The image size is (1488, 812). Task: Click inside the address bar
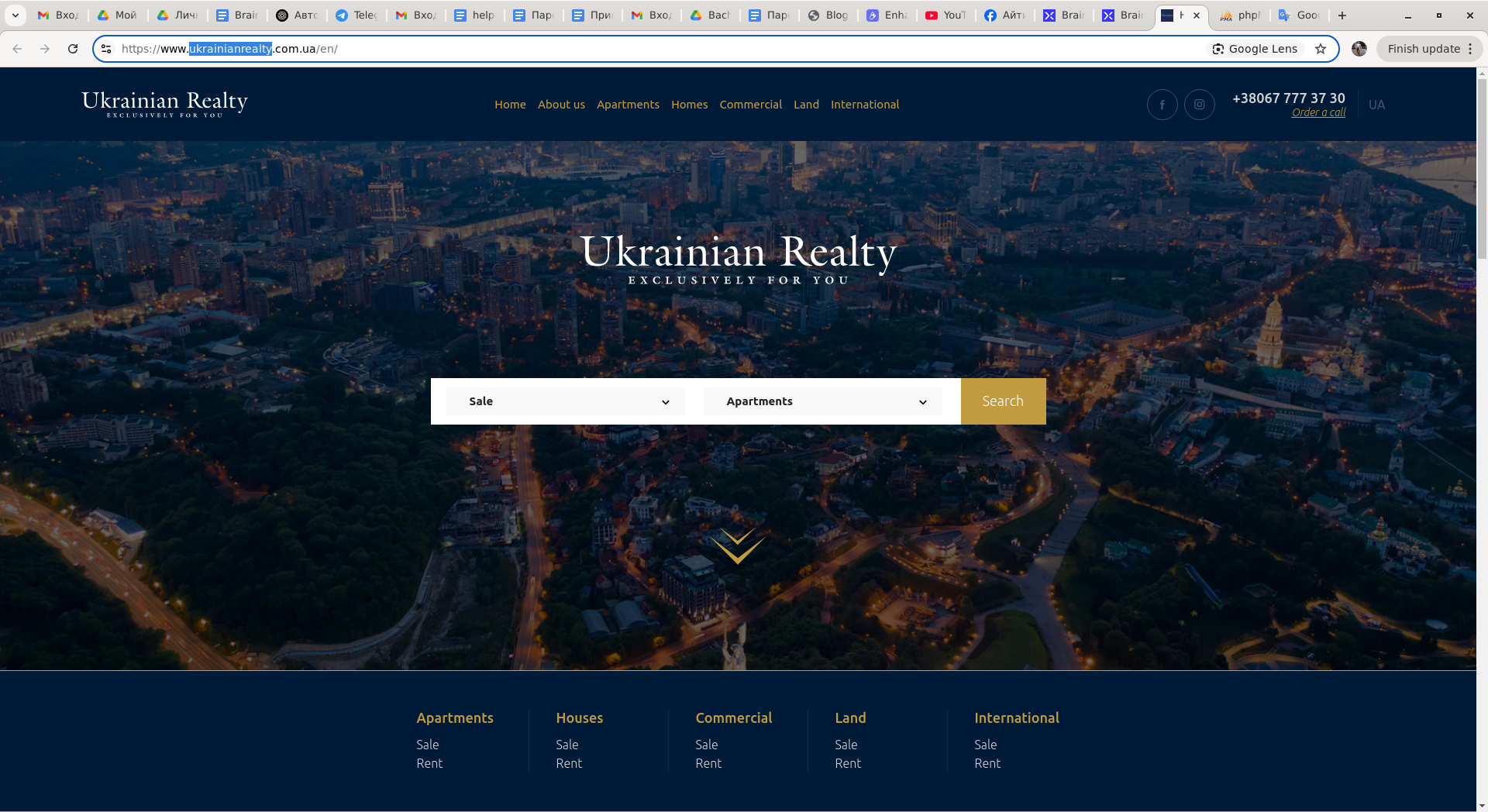542,48
